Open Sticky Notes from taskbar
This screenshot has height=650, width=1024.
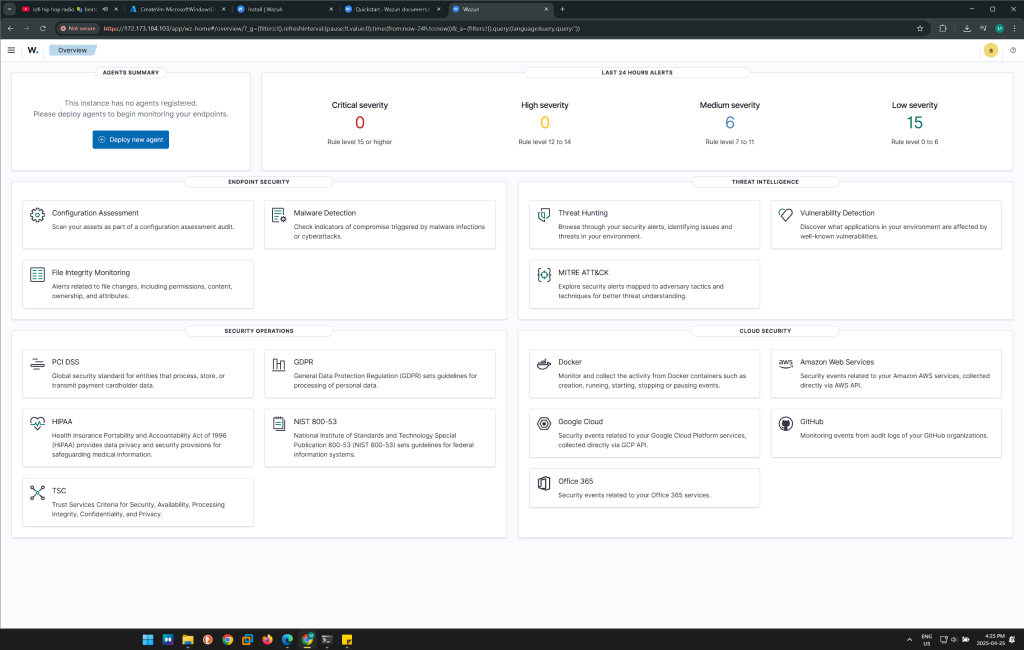347,640
